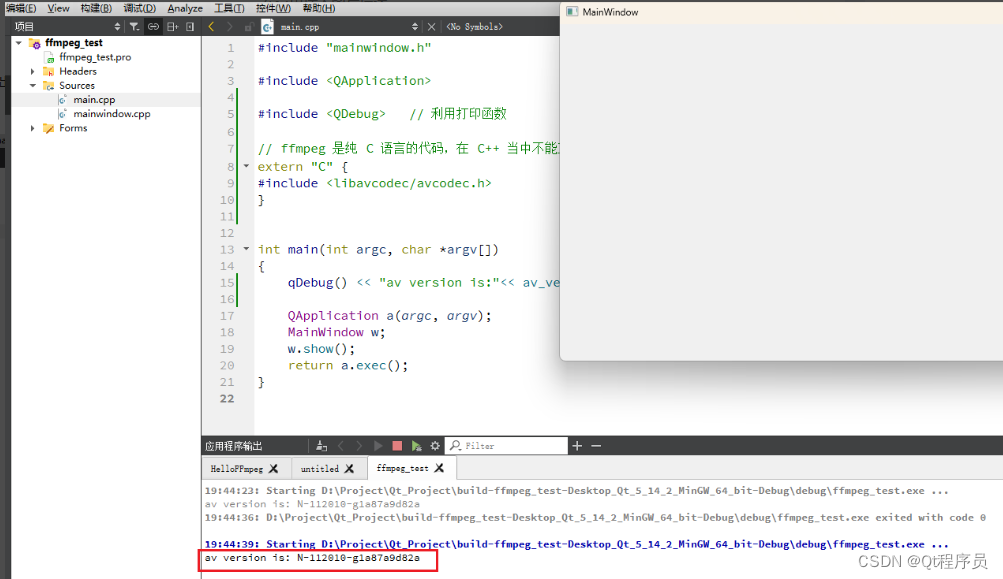
Task: Open the View menu
Action: (58, 7)
